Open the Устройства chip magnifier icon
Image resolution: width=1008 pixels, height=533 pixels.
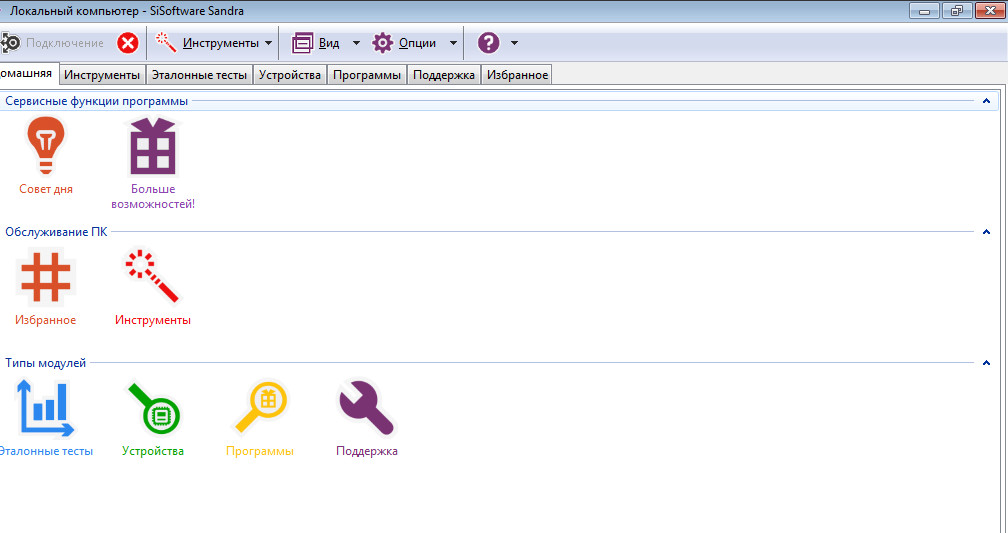point(154,410)
